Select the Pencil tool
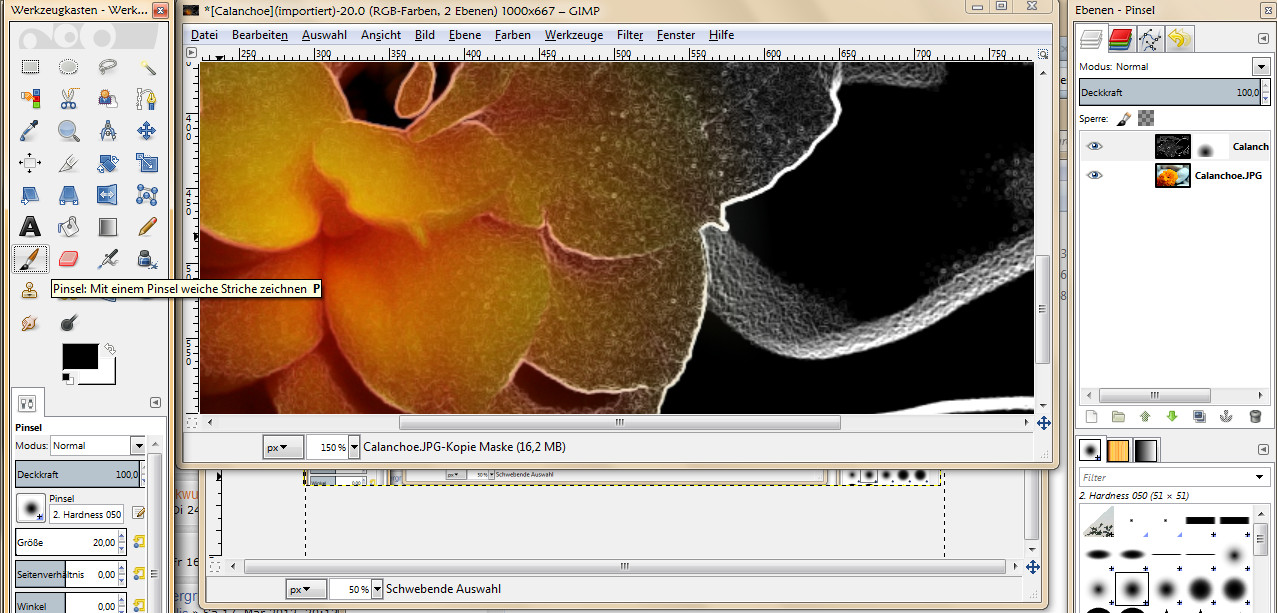This screenshot has height=613, width=1277. (147, 227)
